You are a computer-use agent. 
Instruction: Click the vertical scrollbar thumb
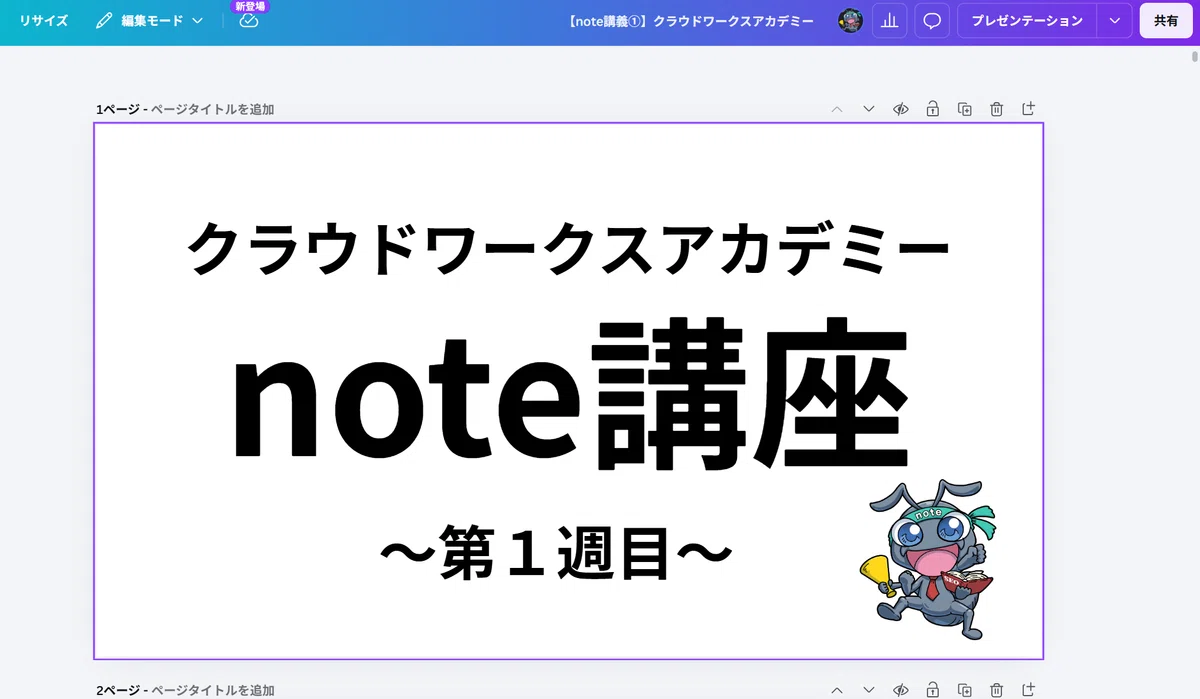click(1194, 56)
